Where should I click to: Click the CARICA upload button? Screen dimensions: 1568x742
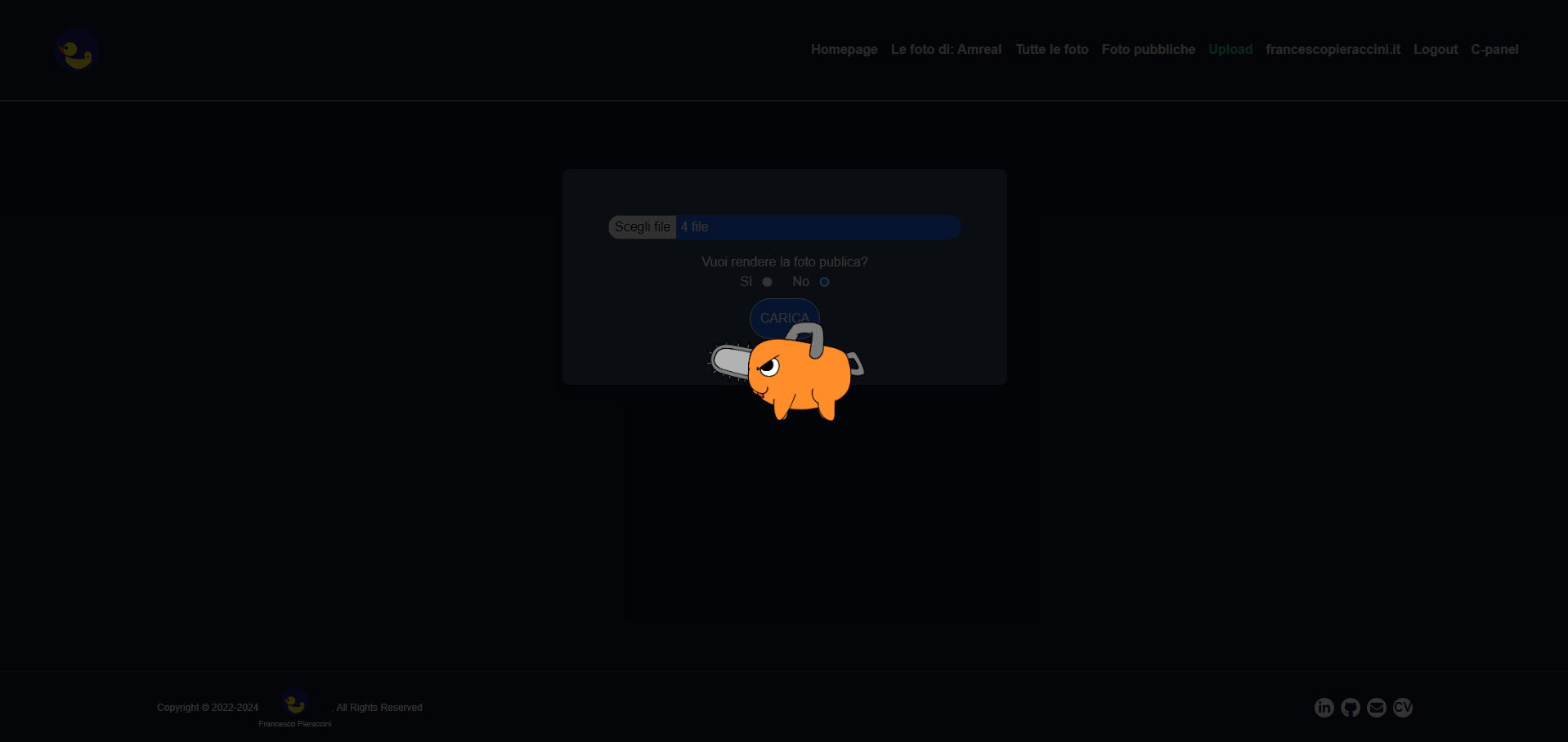[785, 318]
